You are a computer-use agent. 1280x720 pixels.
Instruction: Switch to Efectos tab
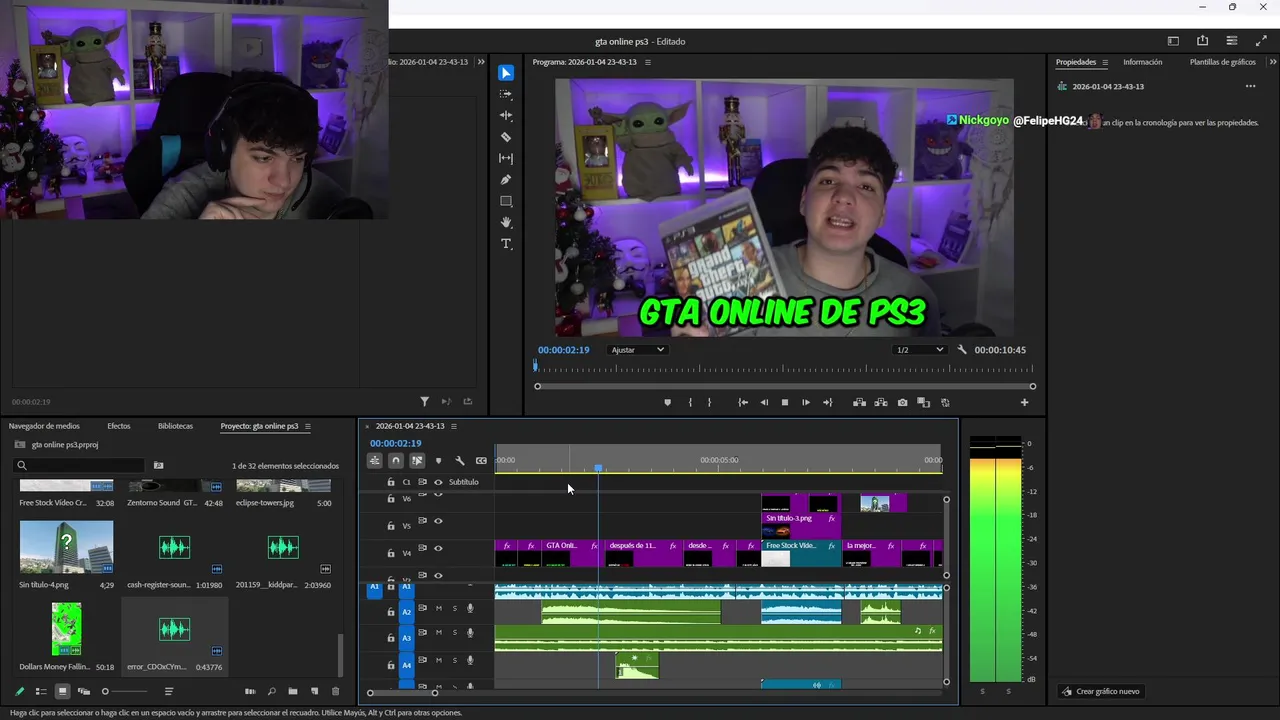click(119, 426)
